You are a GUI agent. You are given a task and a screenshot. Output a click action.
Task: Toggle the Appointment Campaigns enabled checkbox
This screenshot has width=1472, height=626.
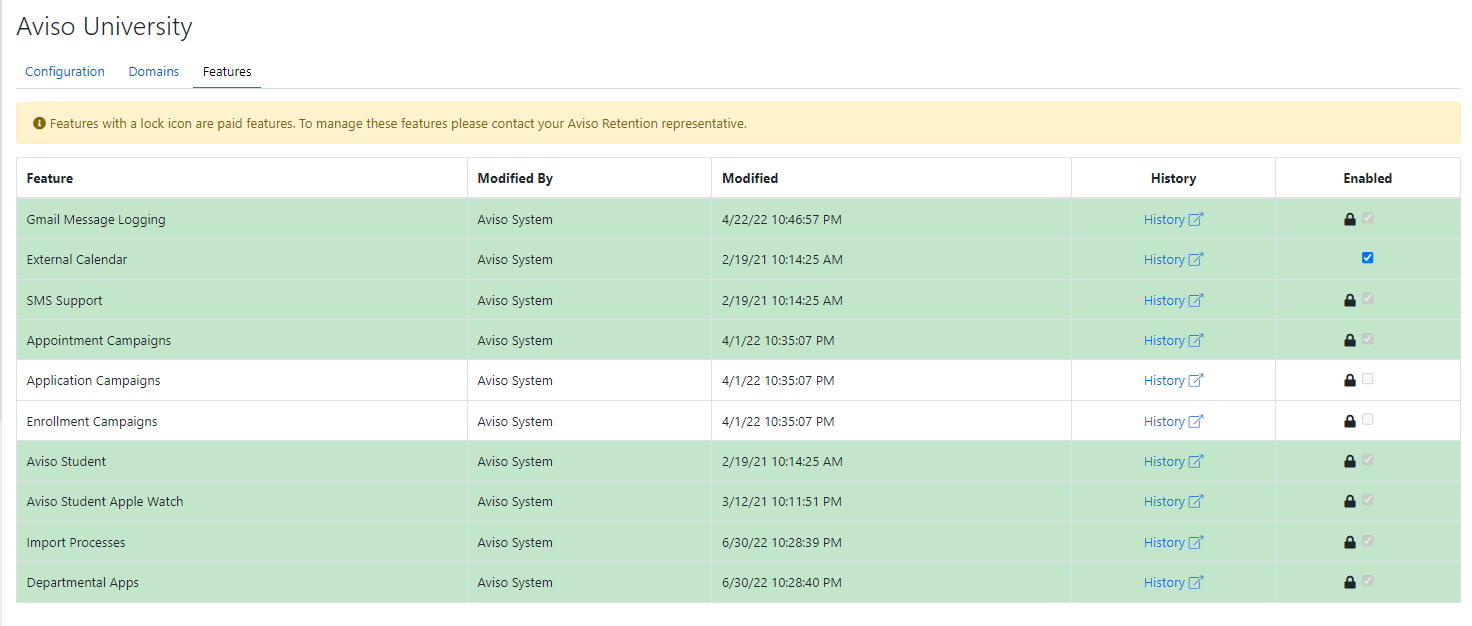pyautogui.click(x=1367, y=339)
